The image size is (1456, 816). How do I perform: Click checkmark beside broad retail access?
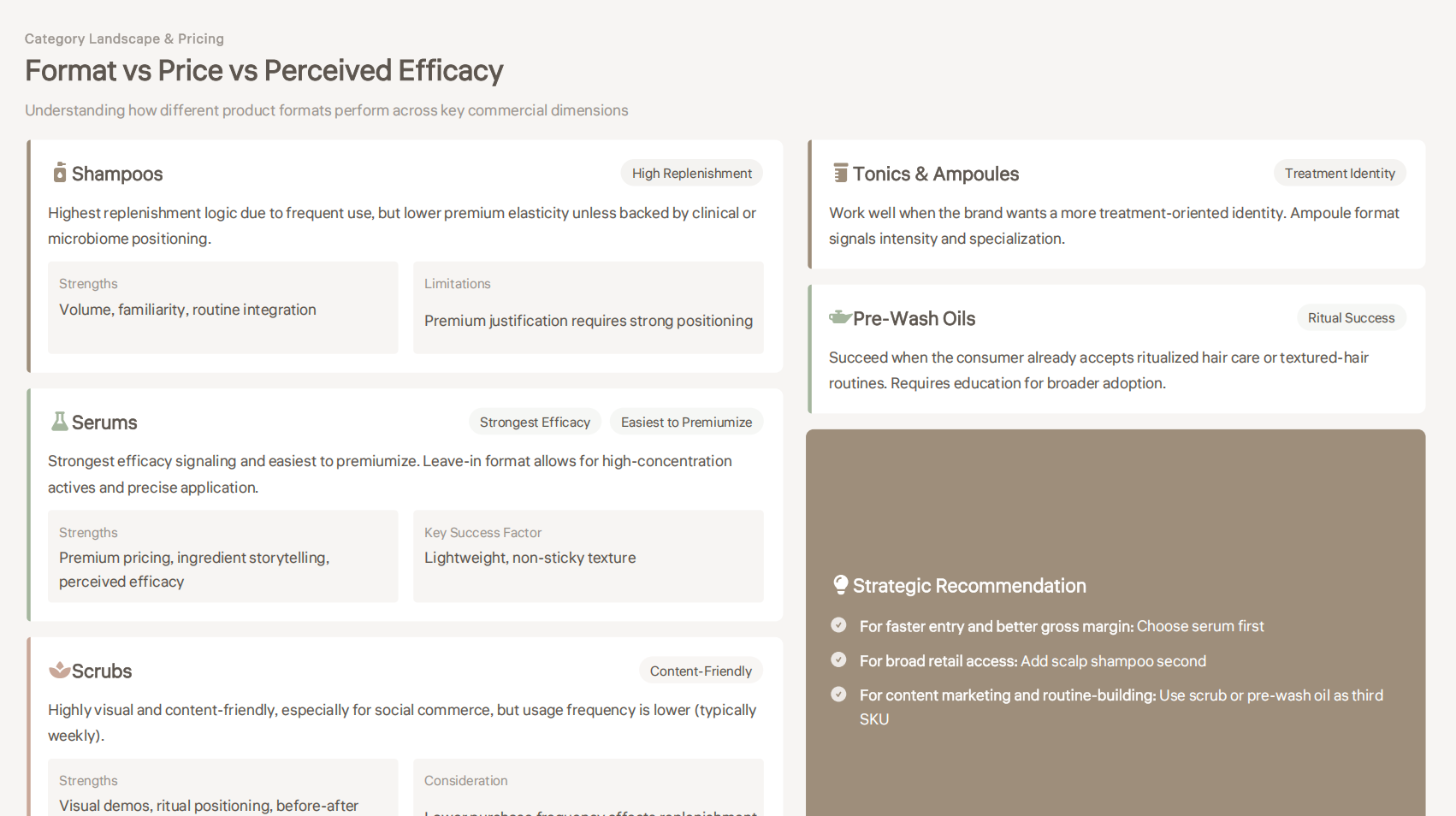[x=838, y=659]
